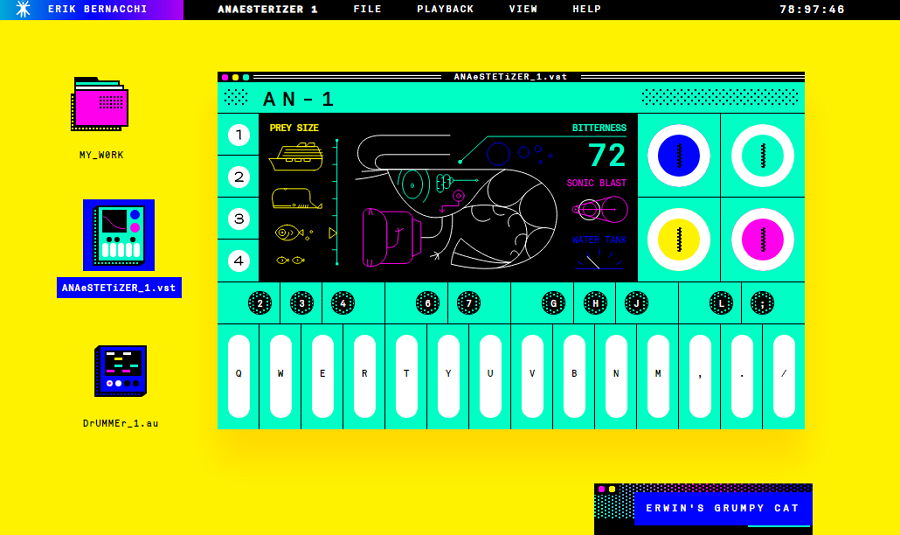The height and width of the screenshot is (535, 900).
Task: Play the black key labeled 3
Action: [x=302, y=303]
